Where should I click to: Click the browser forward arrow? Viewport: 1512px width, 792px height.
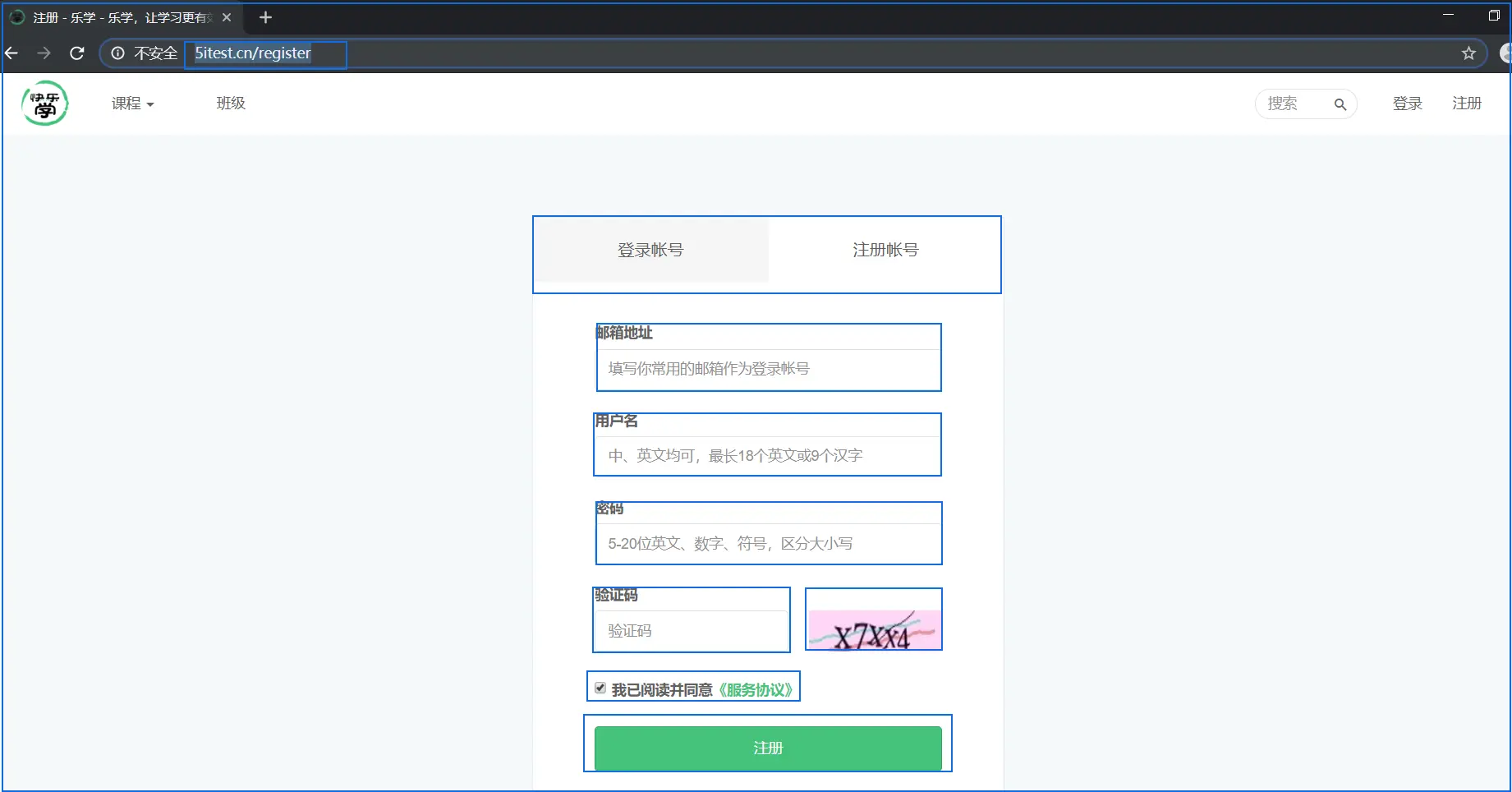tap(44, 53)
